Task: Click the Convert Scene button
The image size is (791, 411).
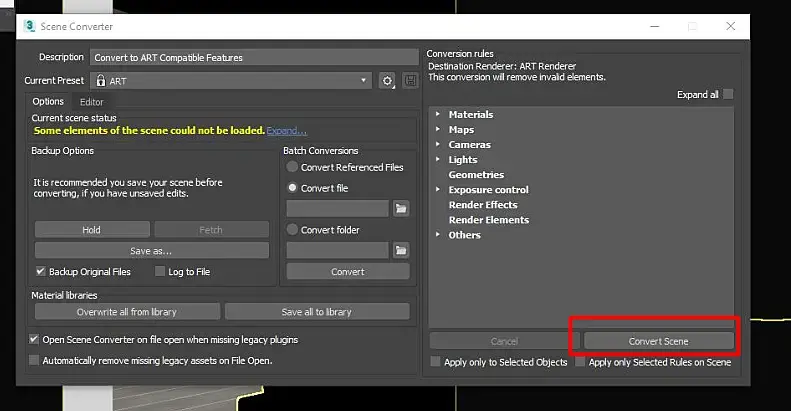Action: click(x=658, y=341)
